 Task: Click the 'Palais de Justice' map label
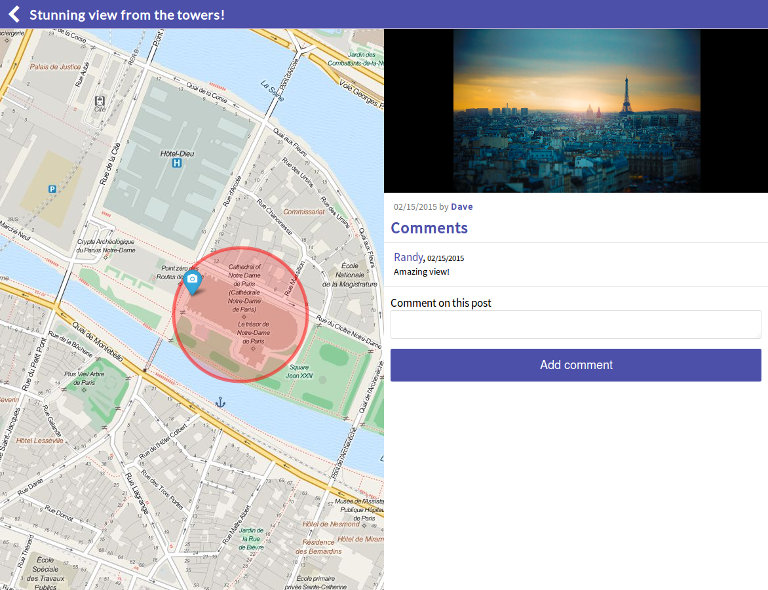55,67
